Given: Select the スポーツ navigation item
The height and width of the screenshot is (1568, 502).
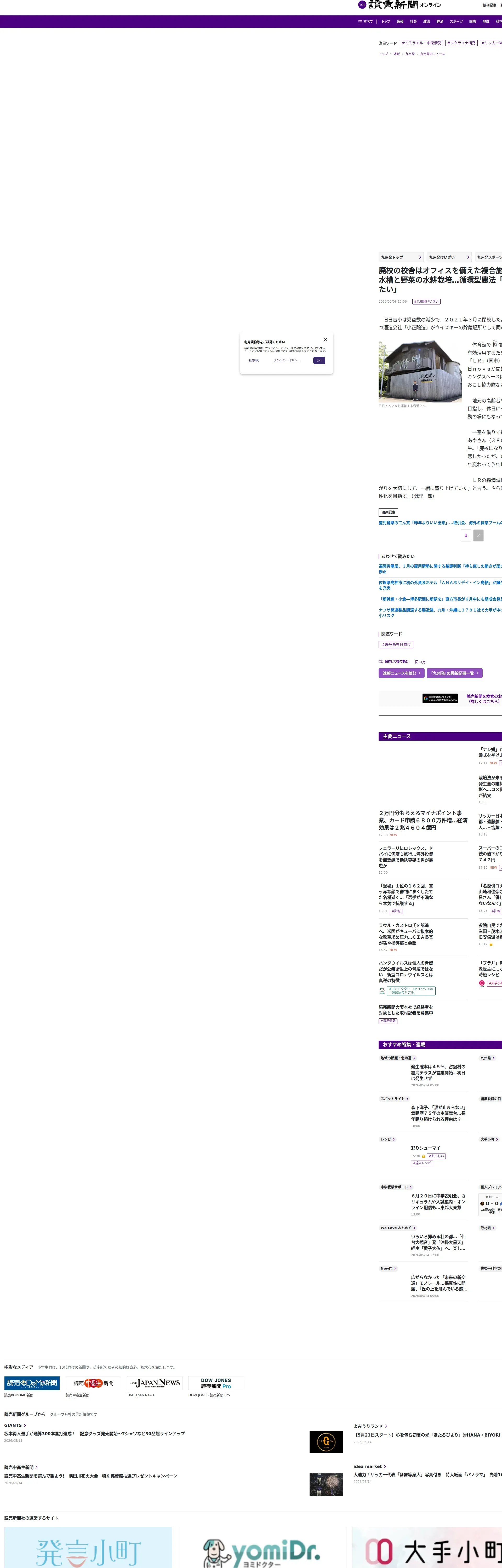Looking at the screenshot, I should (x=456, y=21).
